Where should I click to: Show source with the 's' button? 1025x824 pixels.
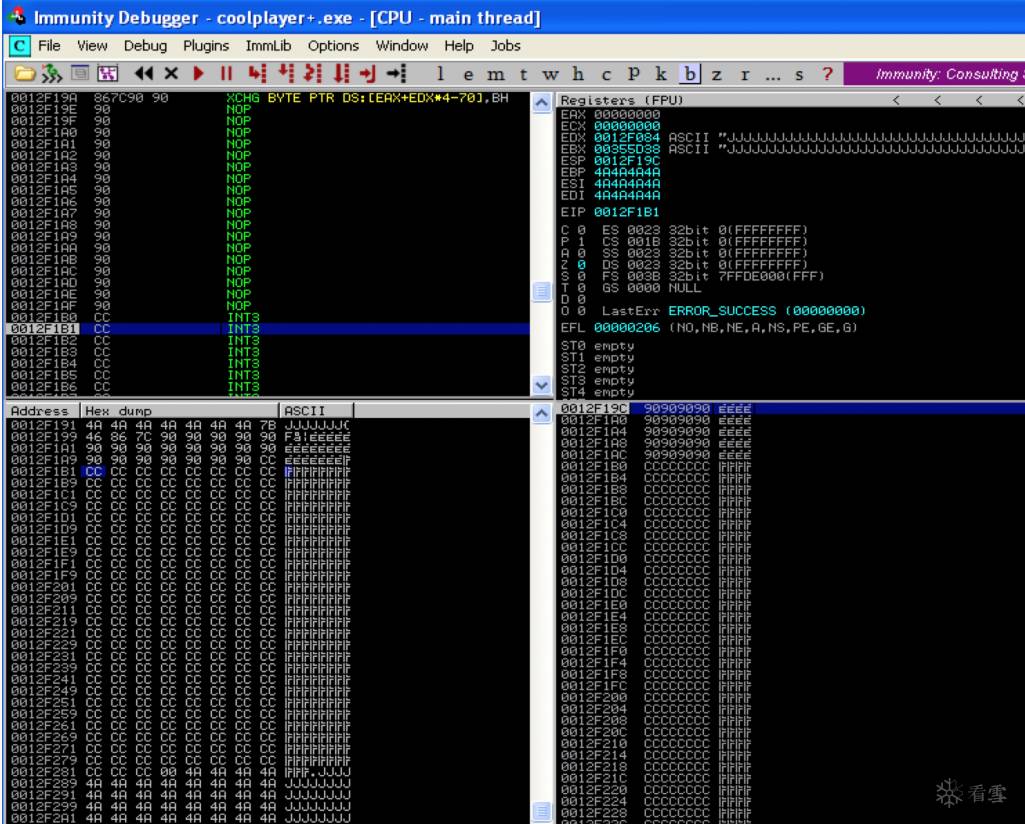click(799, 74)
